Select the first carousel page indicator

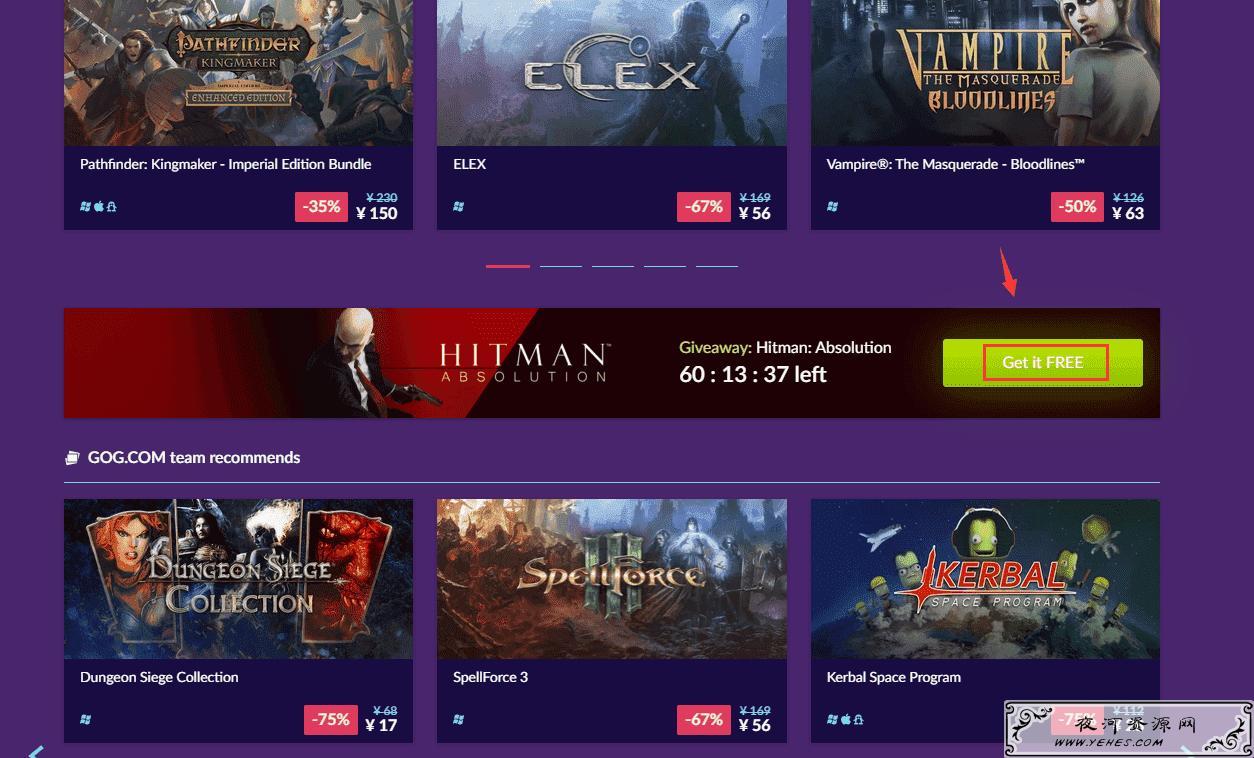click(x=508, y=266)
